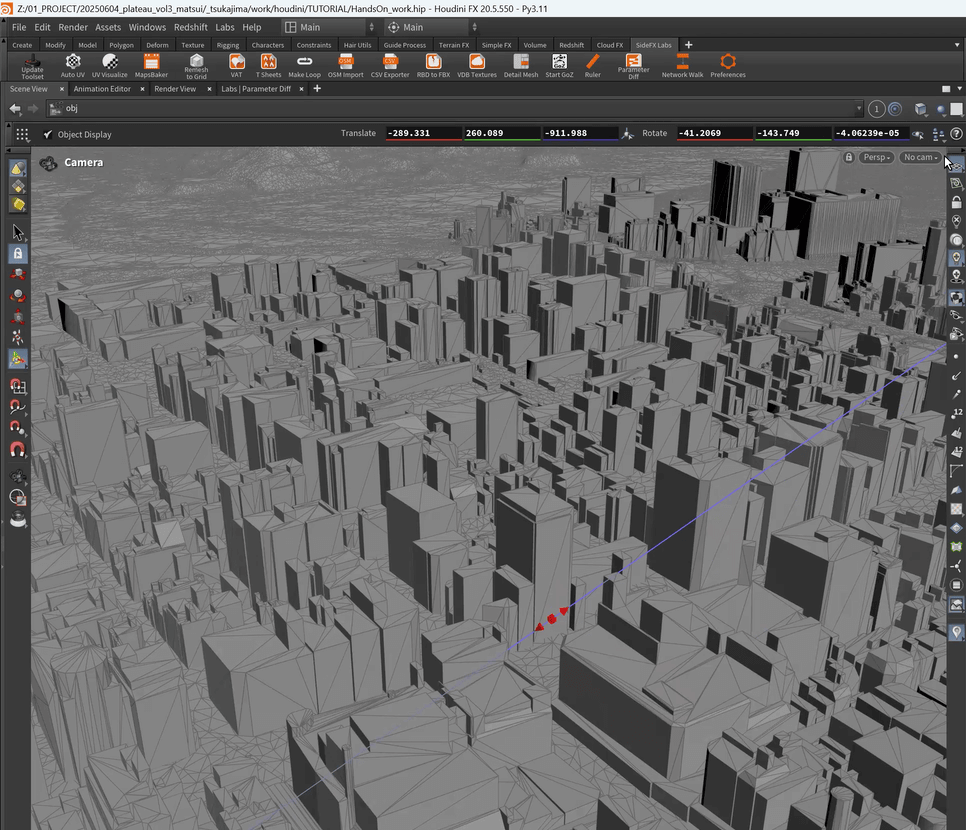
Task: Click the Network Walk tool
Action: tap(682, 63)
